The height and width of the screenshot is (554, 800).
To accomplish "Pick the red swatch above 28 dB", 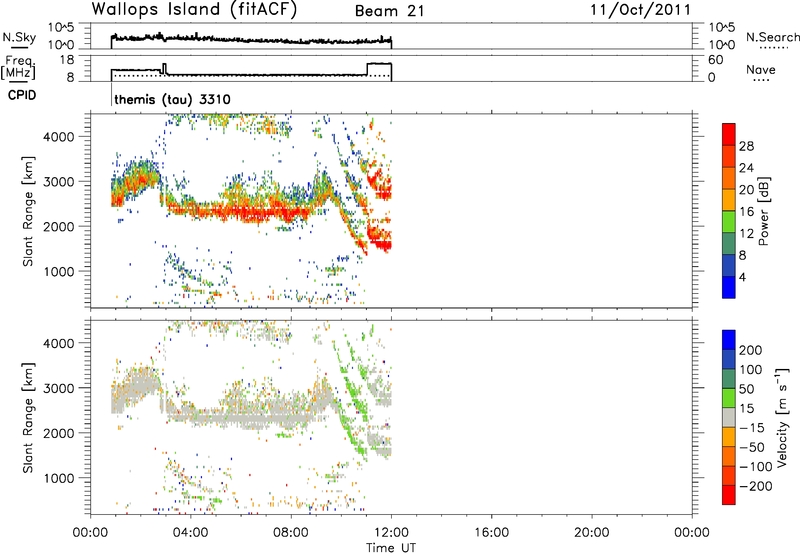I will (729, 135).
